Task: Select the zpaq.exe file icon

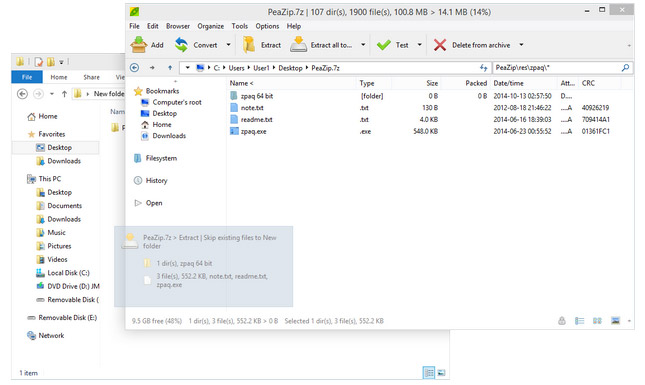Action: (234, 131)
